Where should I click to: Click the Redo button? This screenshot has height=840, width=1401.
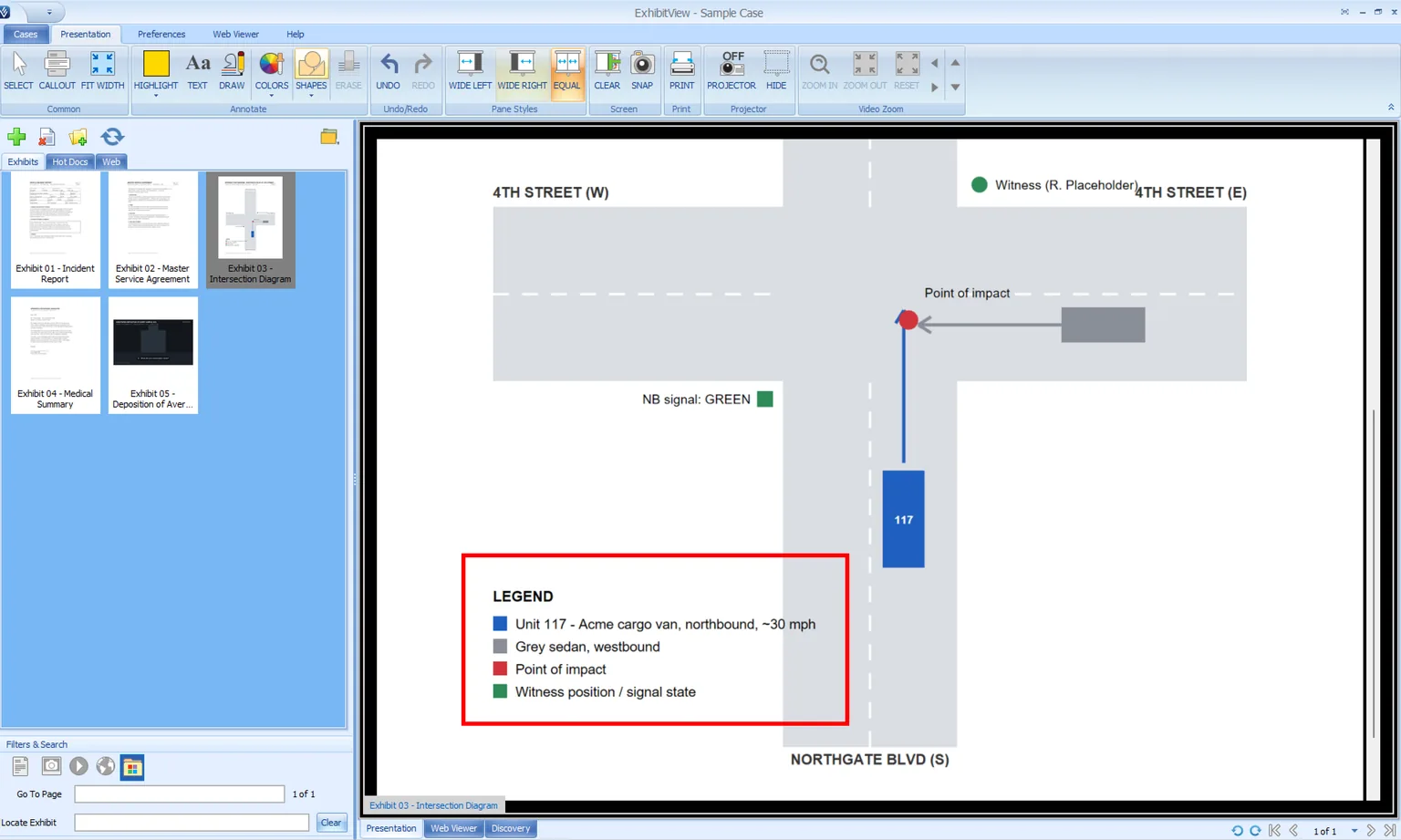[x=423, y=70]
